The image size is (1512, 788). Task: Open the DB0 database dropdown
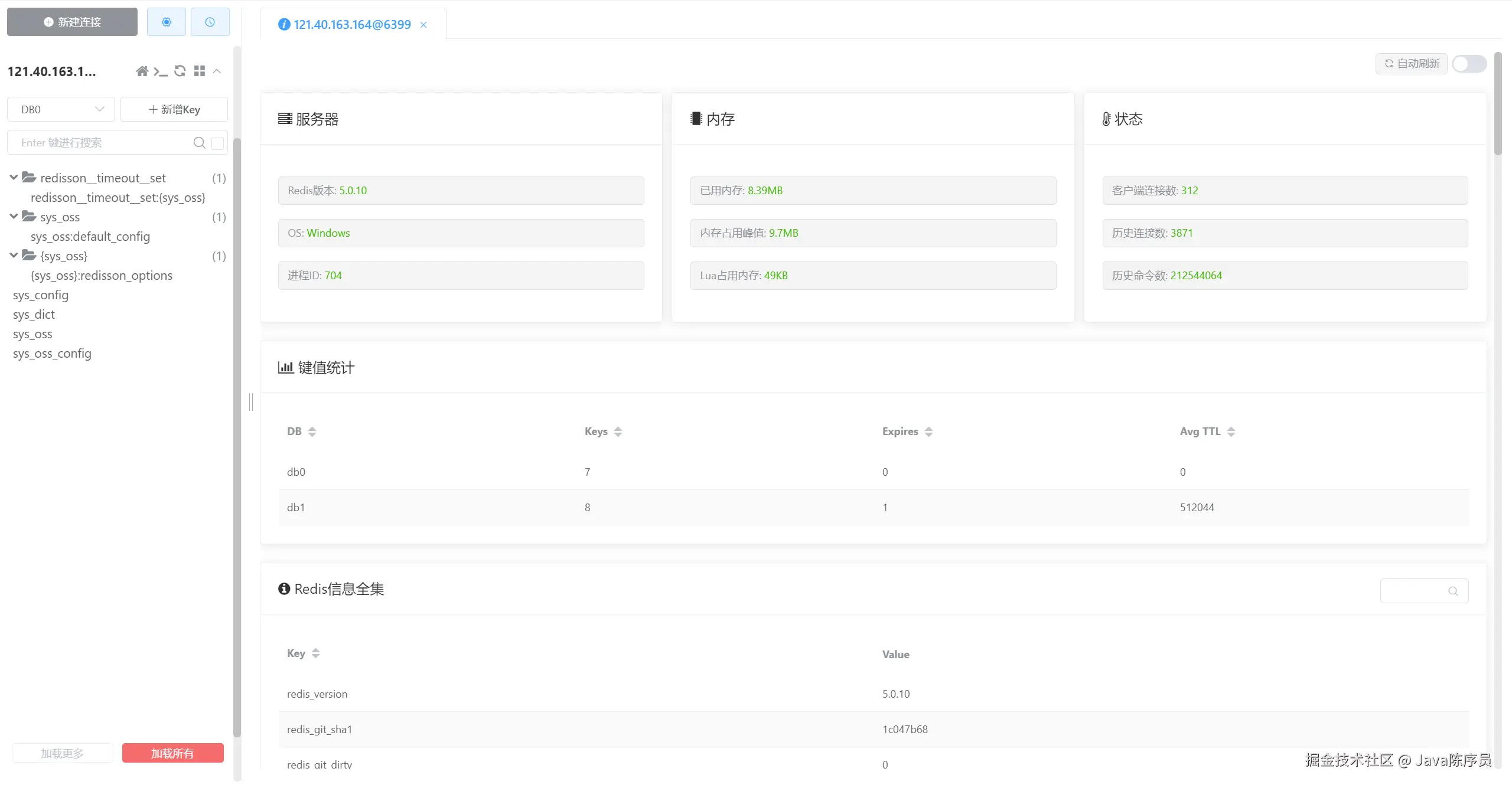(61, 110)
